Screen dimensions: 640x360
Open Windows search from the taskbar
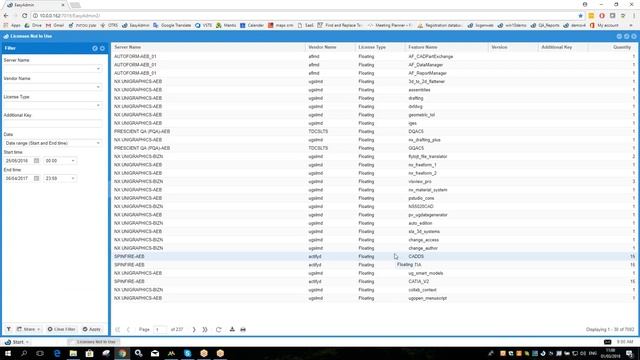pyautogui.click(x=24, y=353)
